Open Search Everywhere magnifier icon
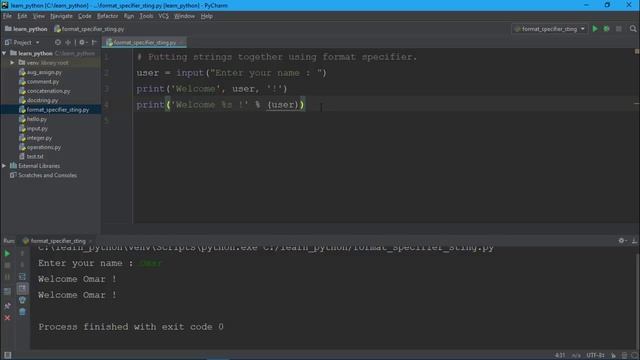This screenshot has height=360, width=640. (633, 29)
